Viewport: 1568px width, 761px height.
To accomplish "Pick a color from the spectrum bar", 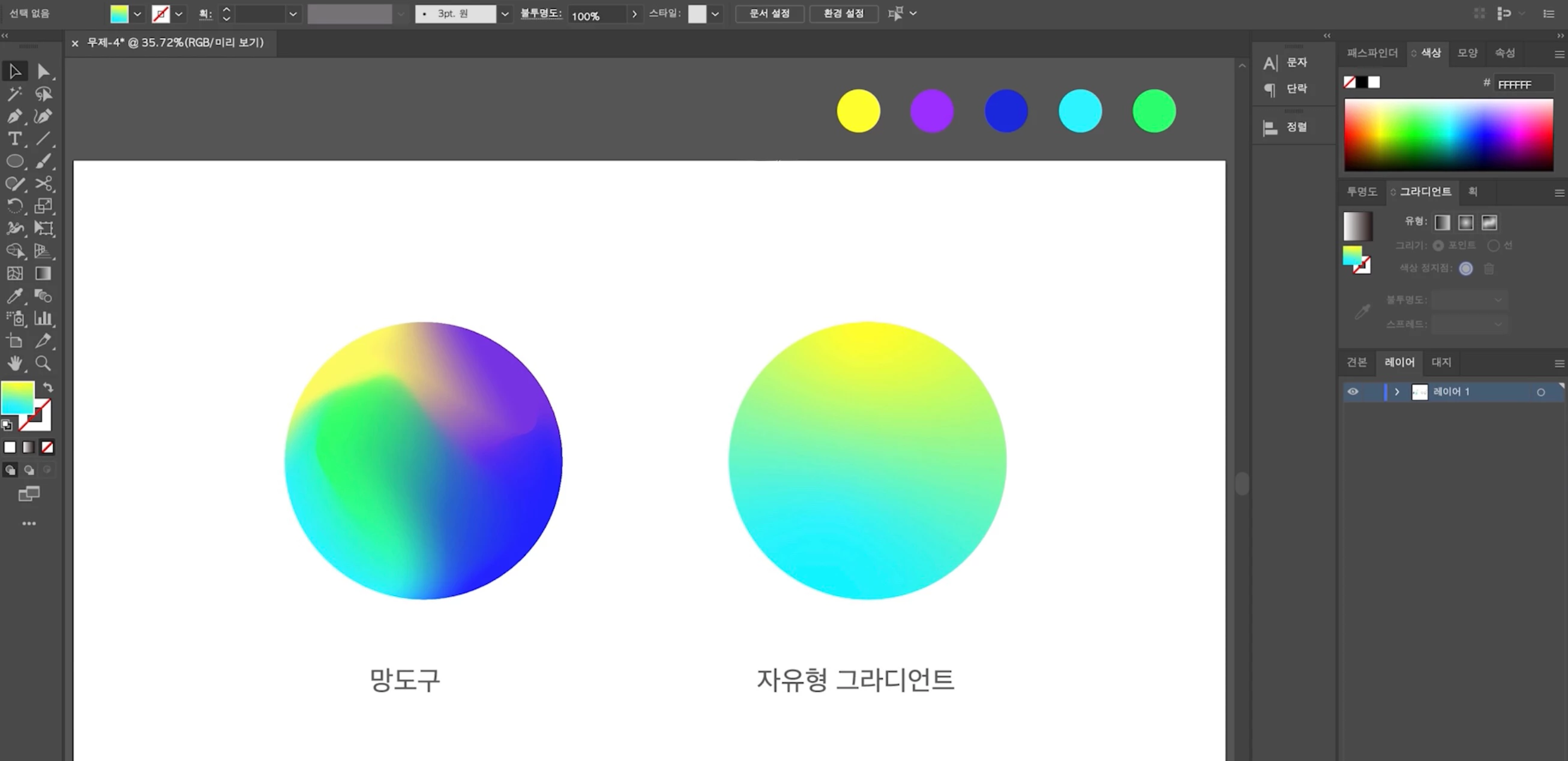I will coord(1449,134).
